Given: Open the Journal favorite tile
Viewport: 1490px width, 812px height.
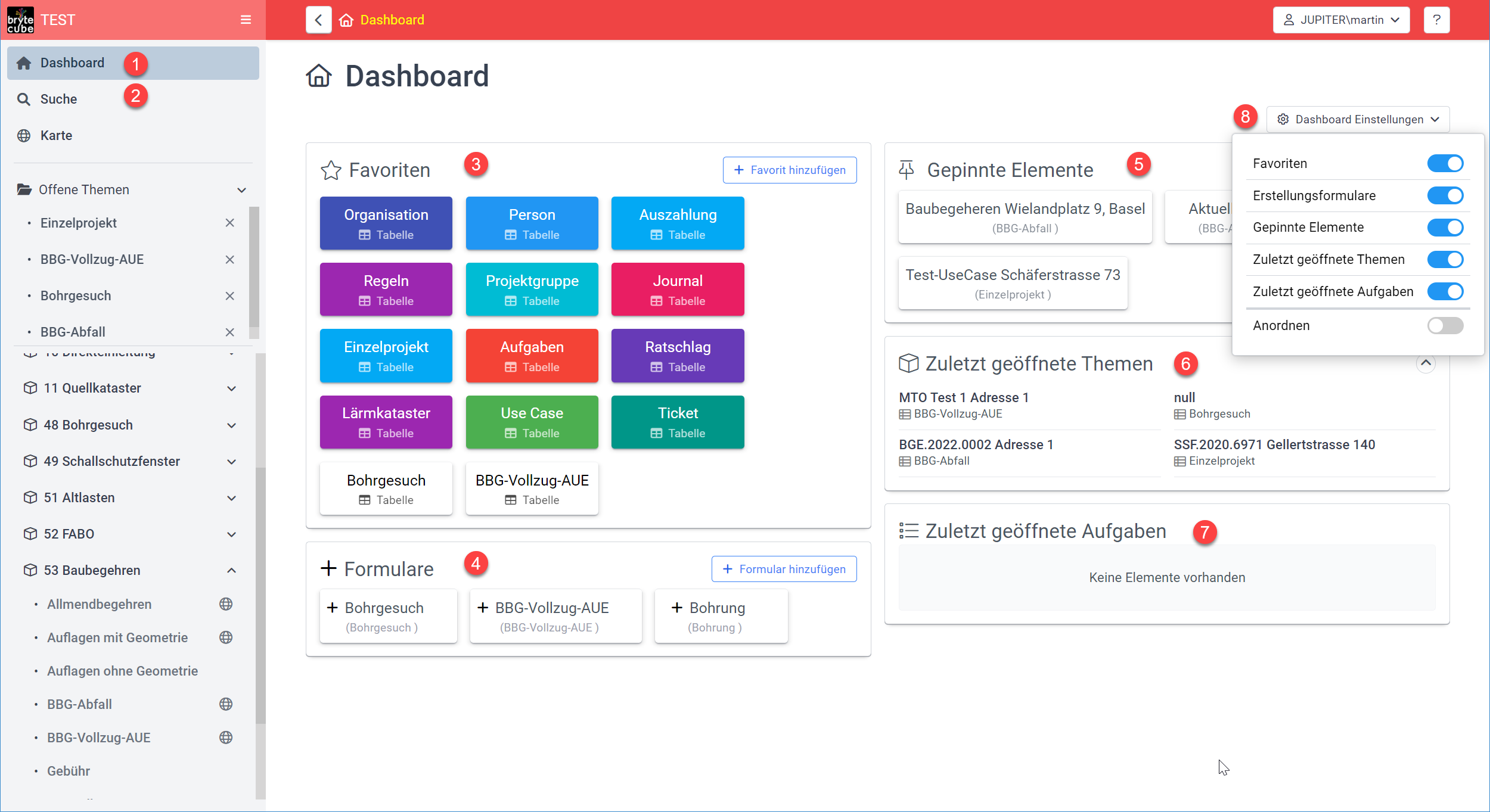Looking at the screenshot, I should (x=678, y=290).
